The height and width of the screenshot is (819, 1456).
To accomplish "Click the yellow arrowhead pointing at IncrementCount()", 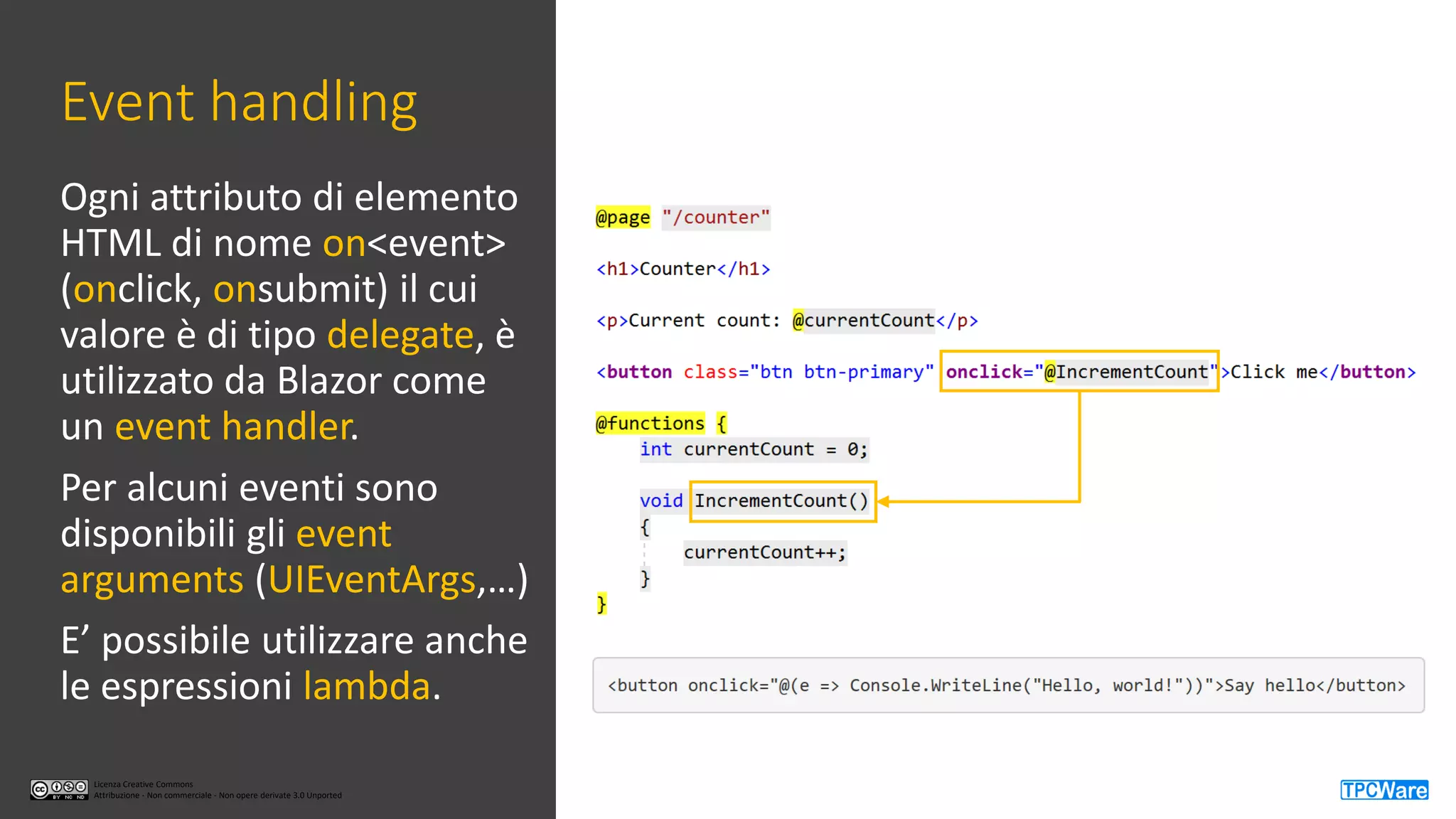I will [x=884, y=501].
